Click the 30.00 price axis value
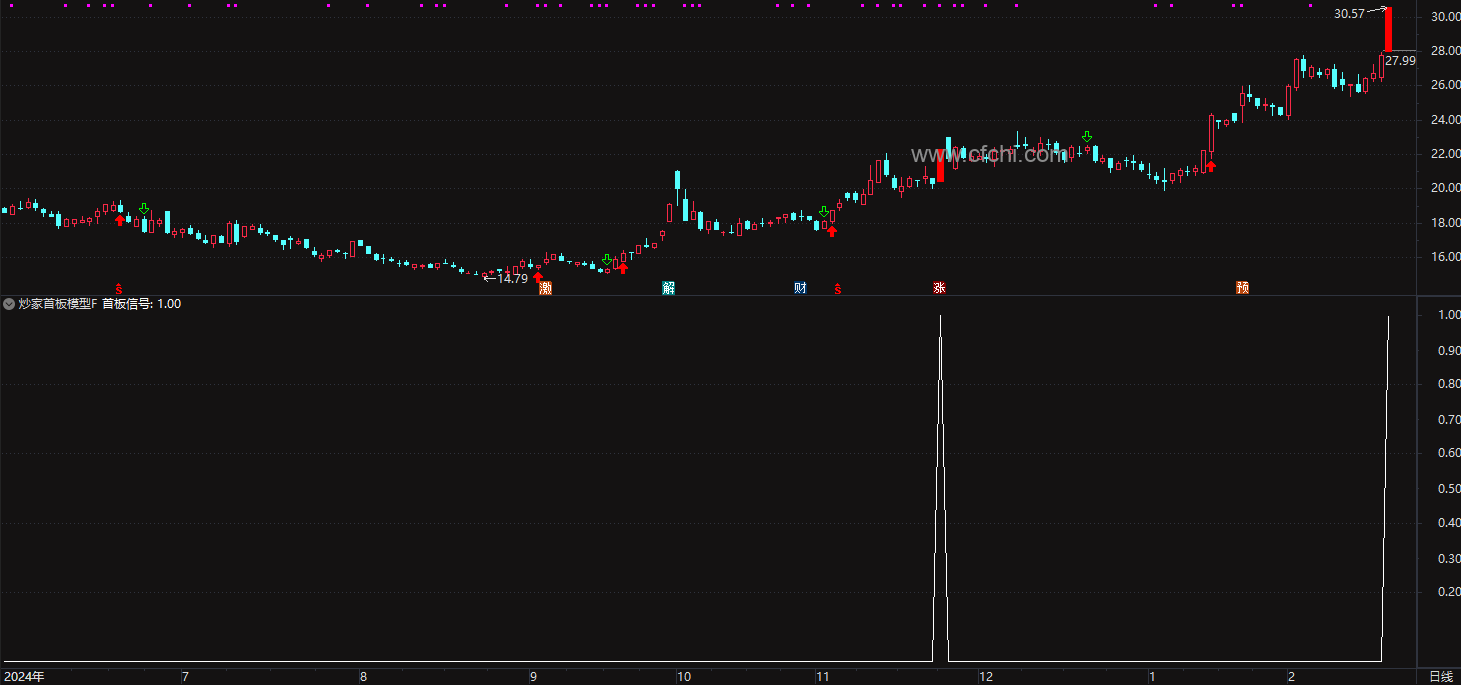This screenshot has height=685, width=1461. point(1445,17)
